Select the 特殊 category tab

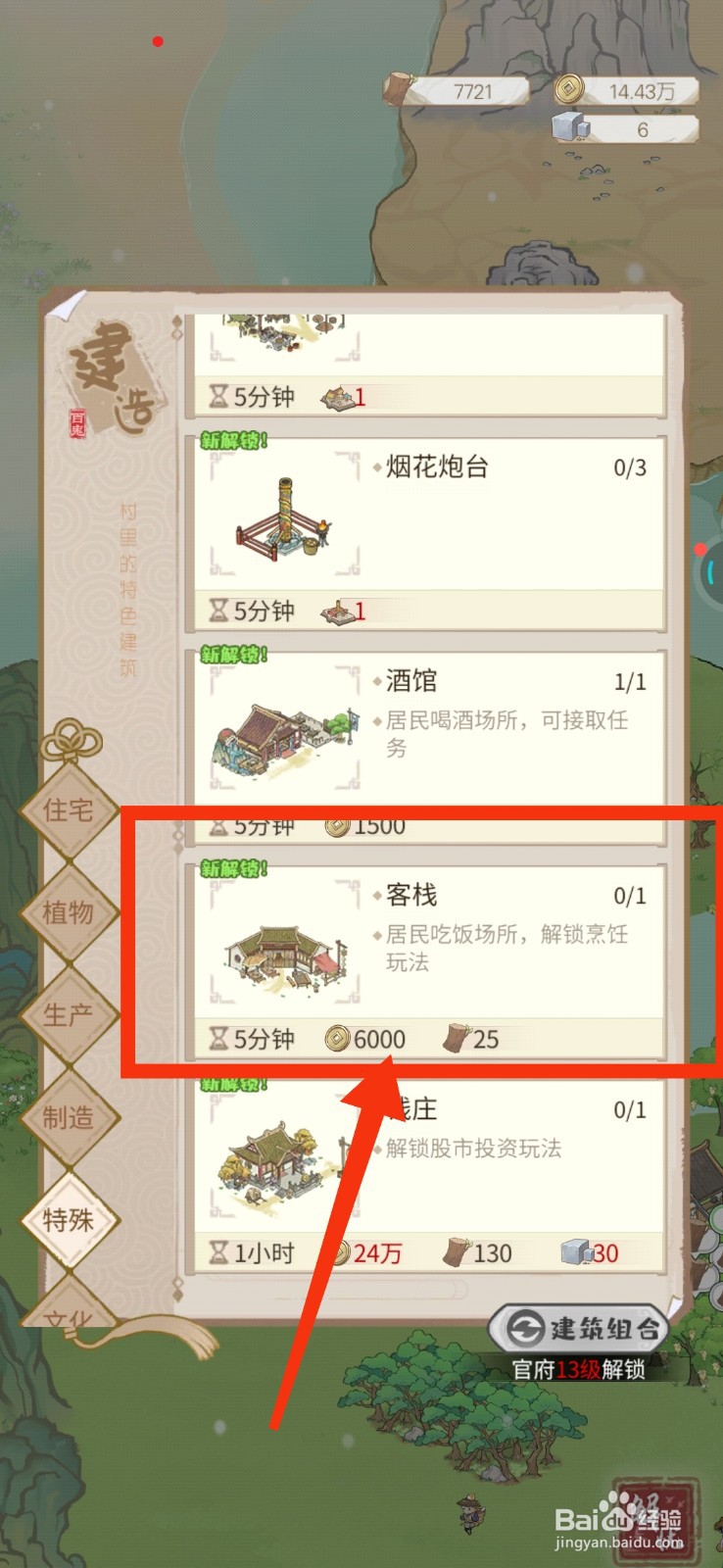coord(68,1220)
